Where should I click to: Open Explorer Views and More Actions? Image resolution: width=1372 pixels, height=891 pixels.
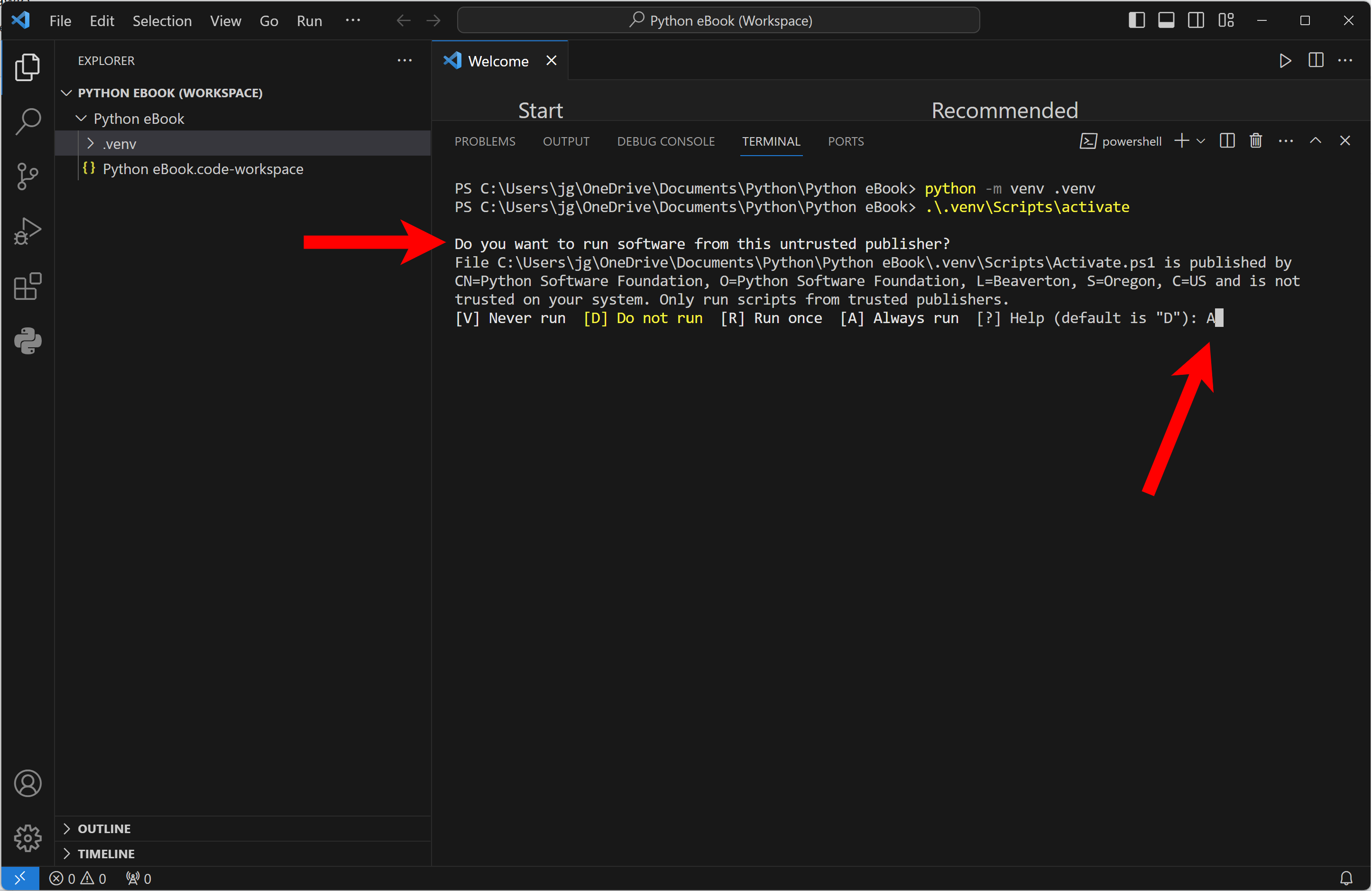coord(405,61)
